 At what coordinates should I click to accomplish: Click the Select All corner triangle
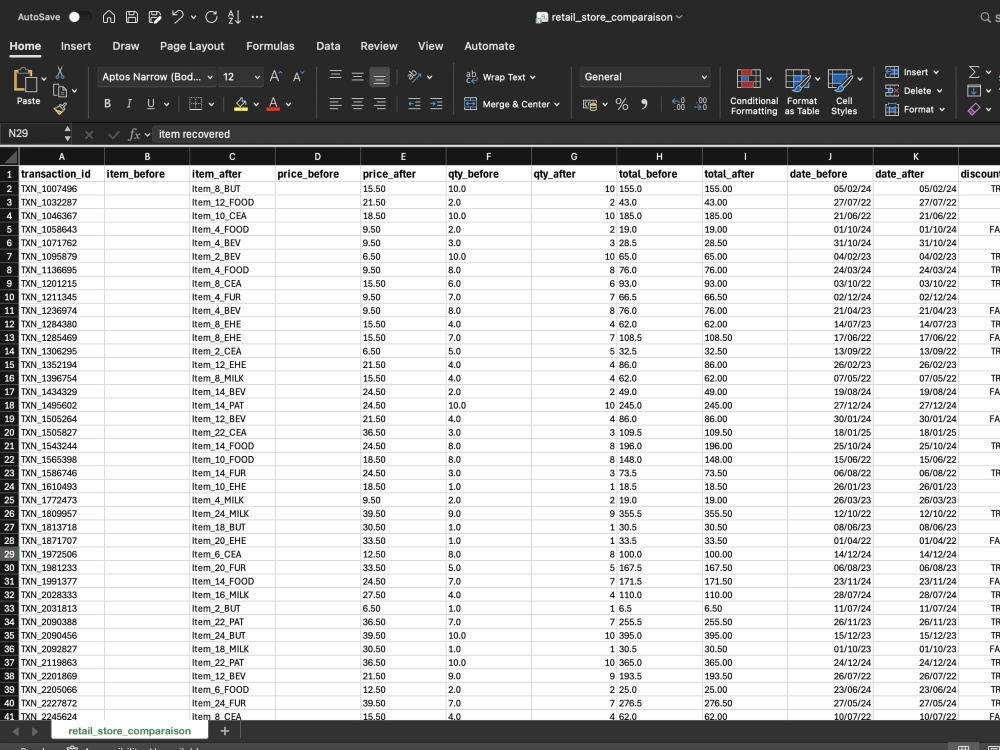(x=10, y=157)
